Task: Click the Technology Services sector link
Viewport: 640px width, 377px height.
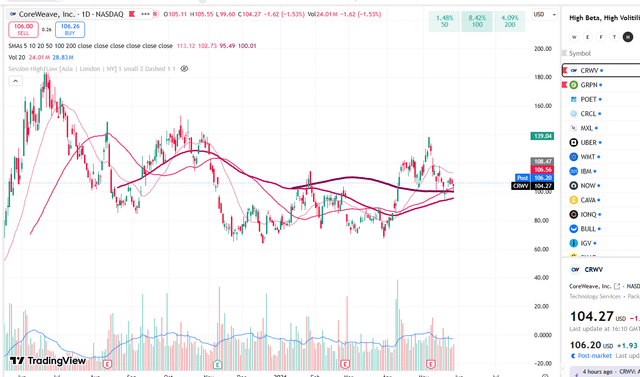Action: coord(595,296)
